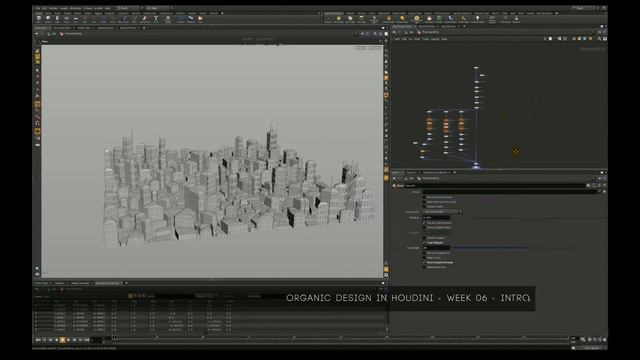
Task: Select the Spray Paint shelf tool
Action: point(146,18)
